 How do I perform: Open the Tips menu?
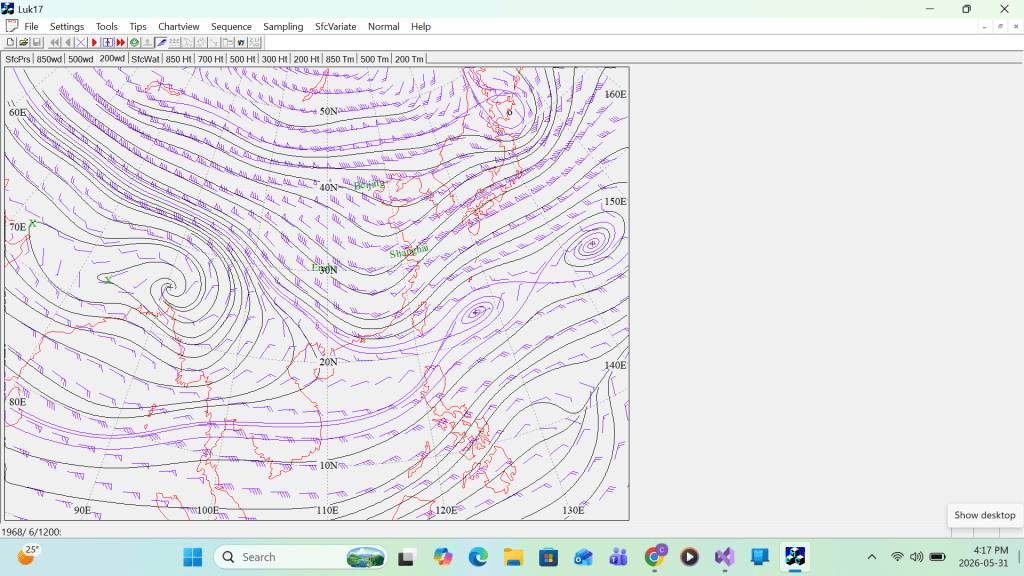pyautogui.click(x=138, y=27)
